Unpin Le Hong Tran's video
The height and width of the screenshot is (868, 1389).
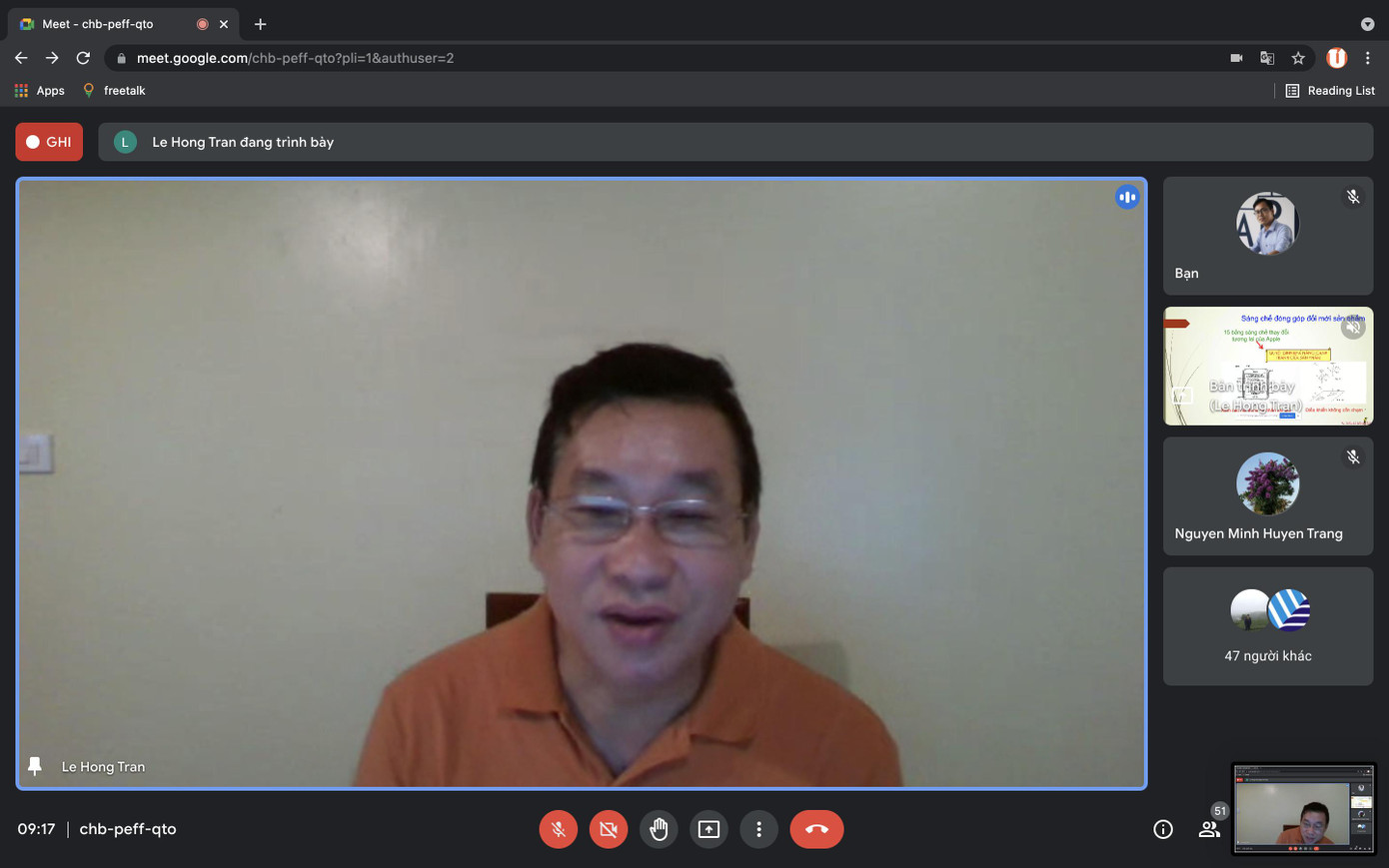click(35, 766)
